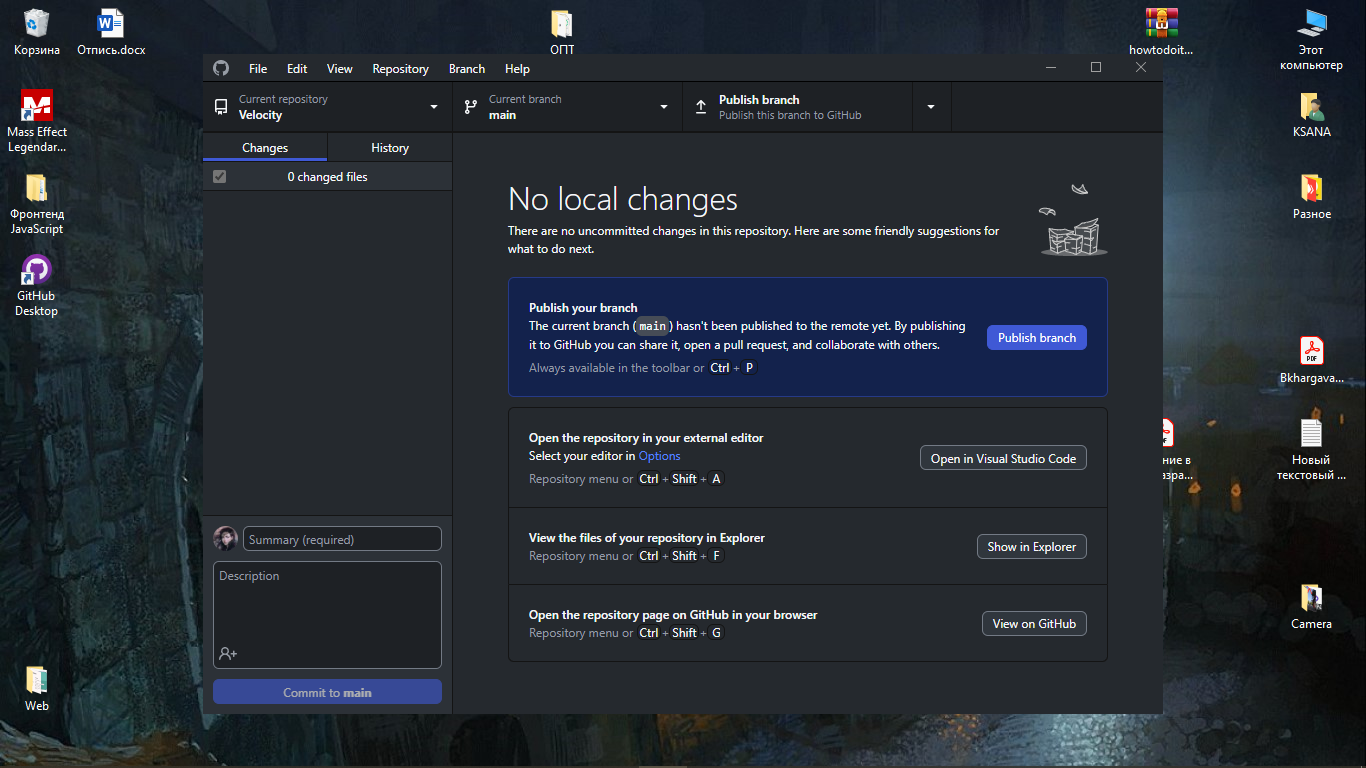Image resolution: width=1366 pixels, height=768 pixels.
Task: Expand the Current branch main dropdown
Action: point(567,107)
